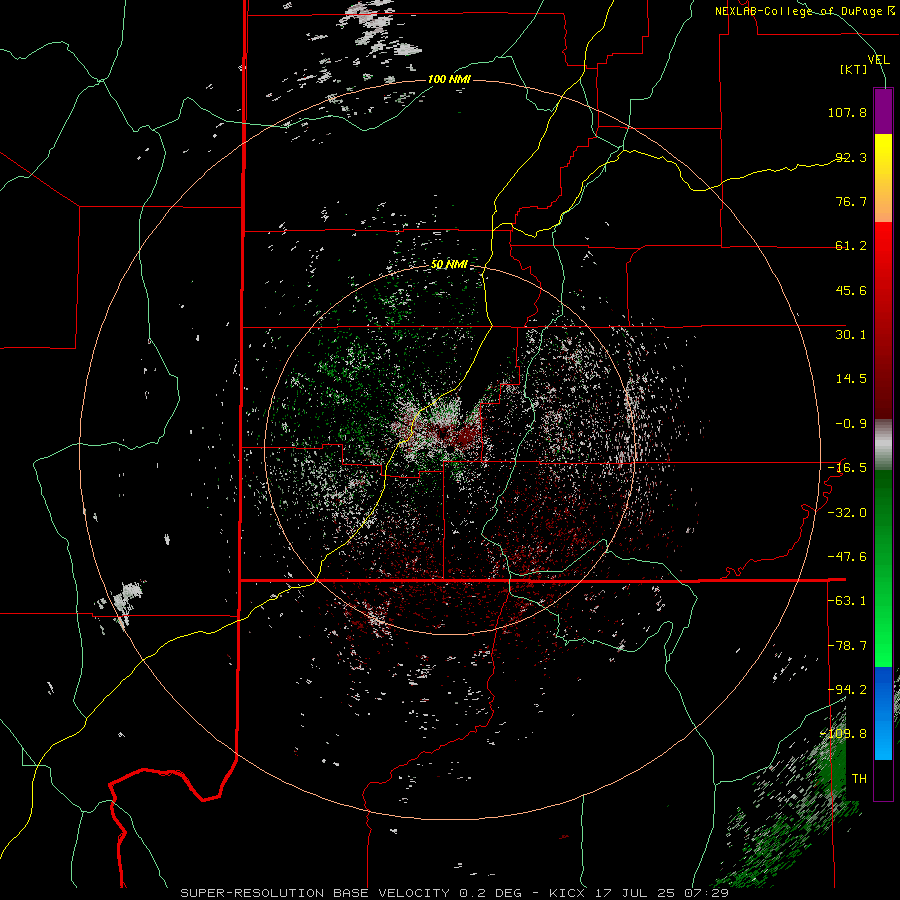
Task: Select the -0.9 scale value
Action: click(851, 424)
